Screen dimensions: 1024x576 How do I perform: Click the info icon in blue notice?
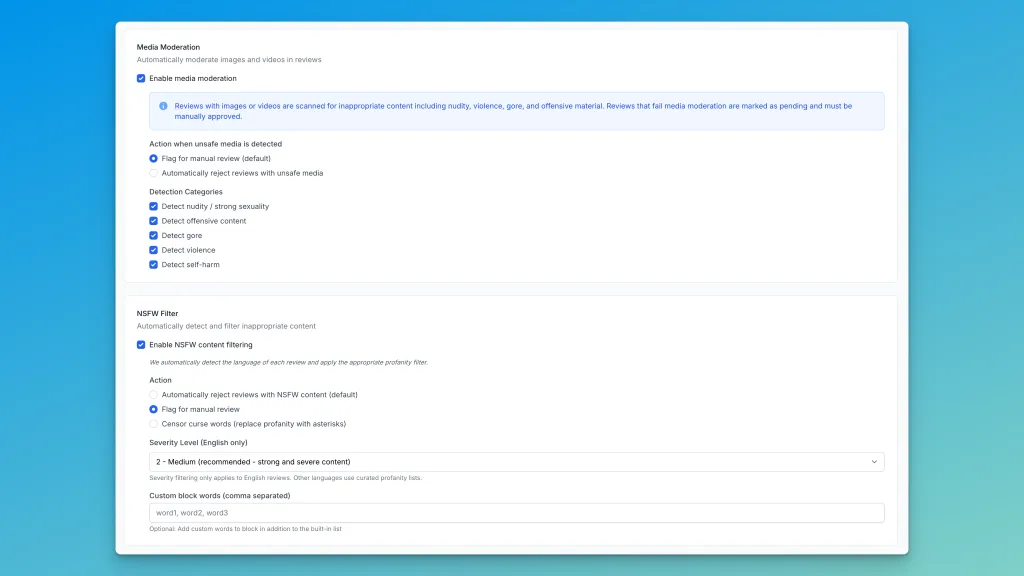click(163, 106)
